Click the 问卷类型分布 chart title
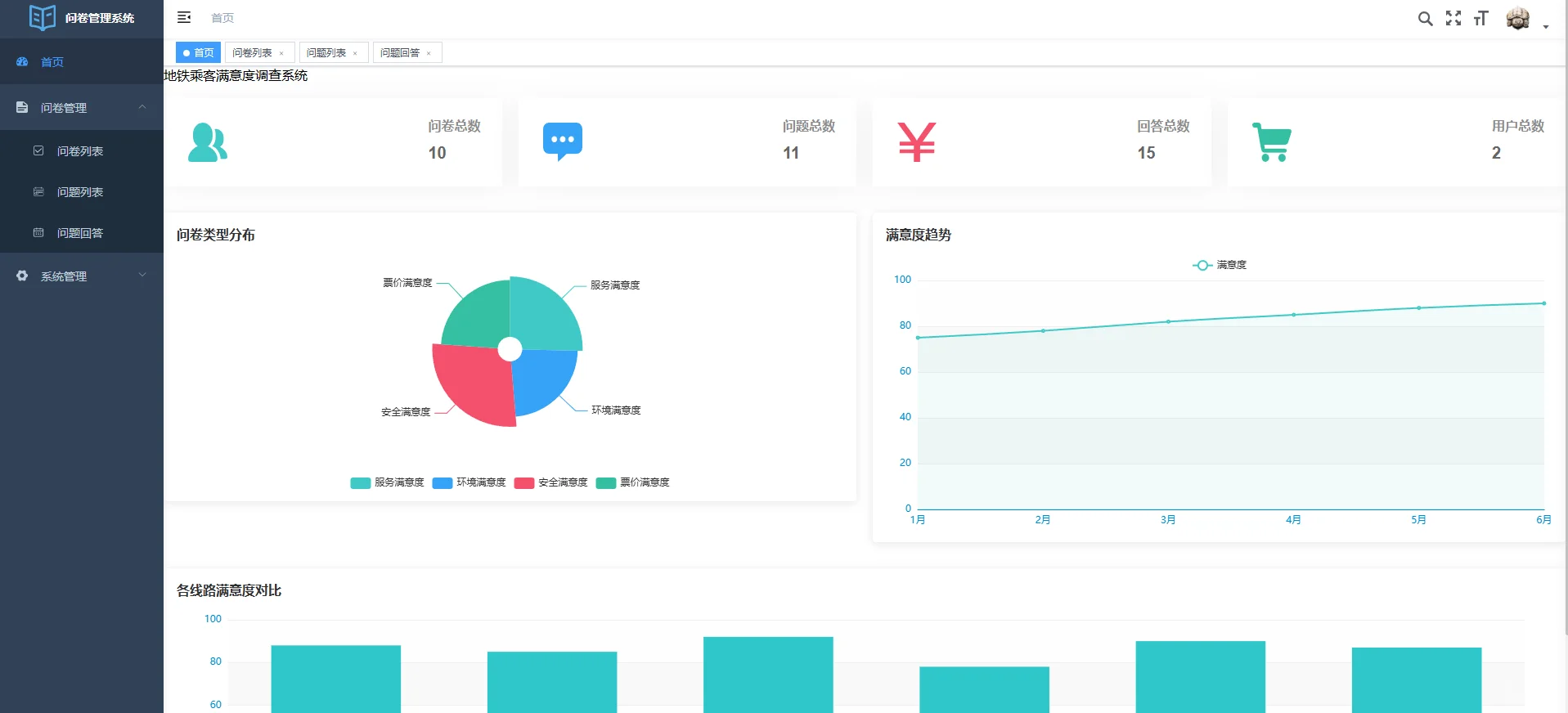This screenshot has height=713, width=1568. click(216, 235)
